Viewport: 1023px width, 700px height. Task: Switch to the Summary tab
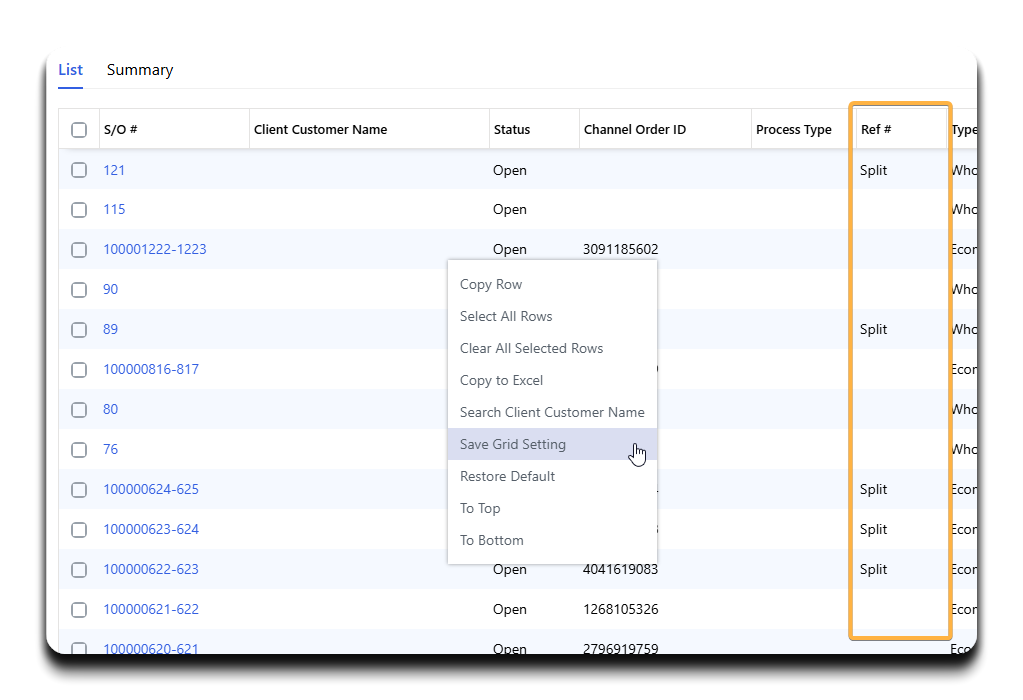click(x=139, y=70)
